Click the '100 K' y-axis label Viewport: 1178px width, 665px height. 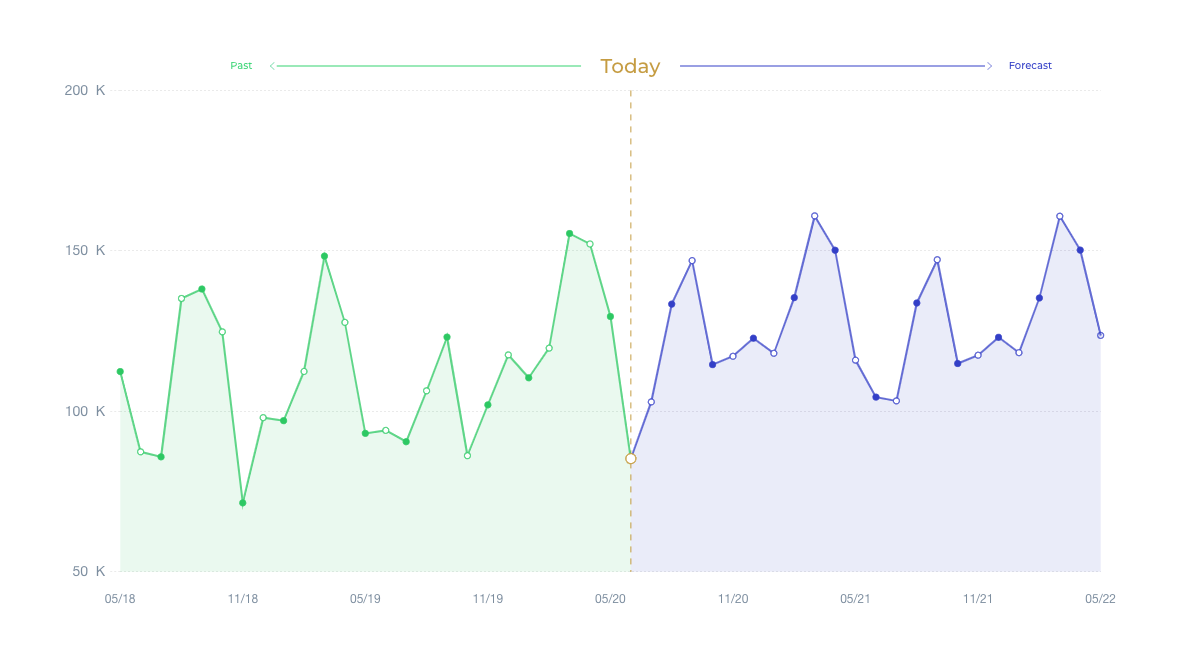coord(85,411)
